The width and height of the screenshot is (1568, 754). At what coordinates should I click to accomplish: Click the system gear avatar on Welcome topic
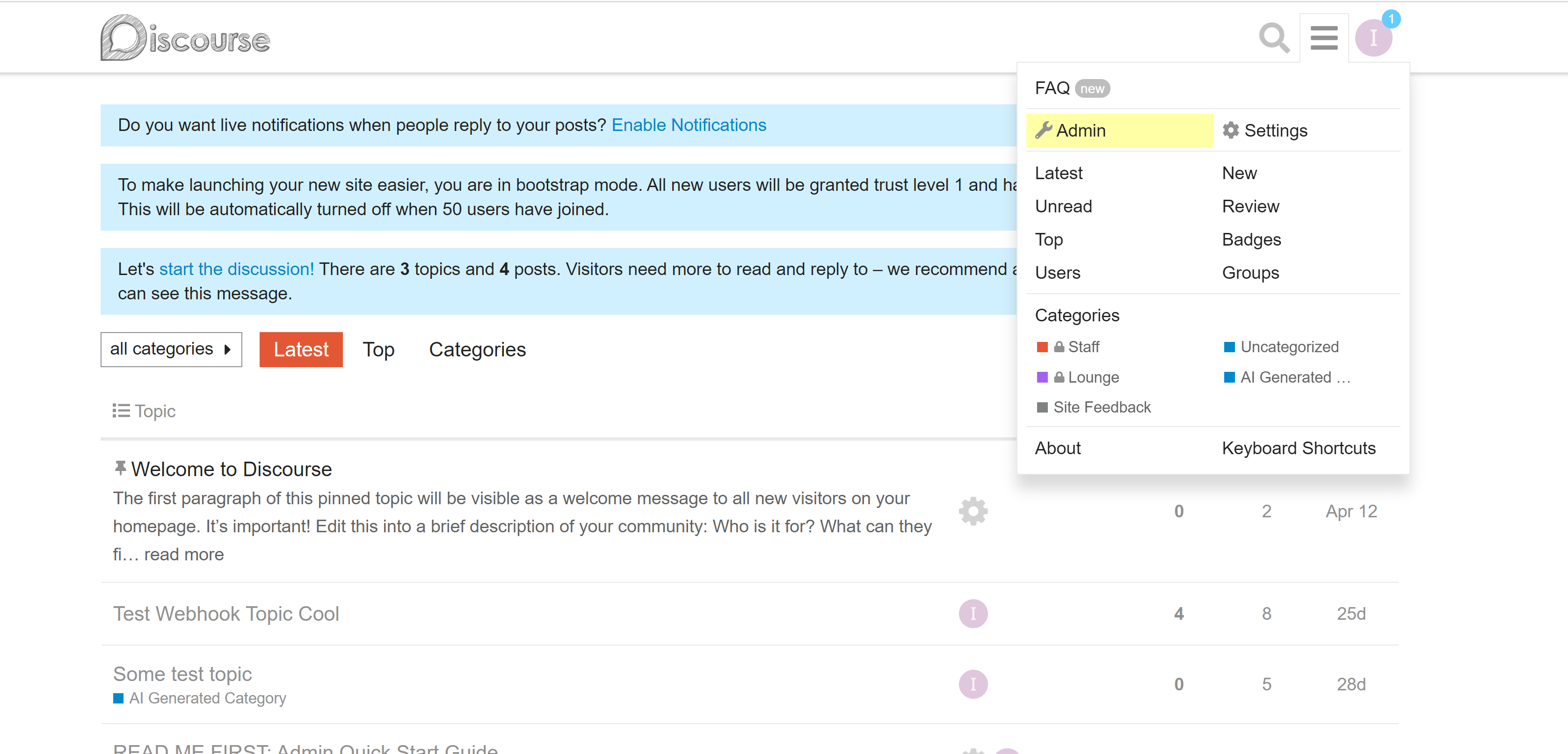click(x=973, y=511)
